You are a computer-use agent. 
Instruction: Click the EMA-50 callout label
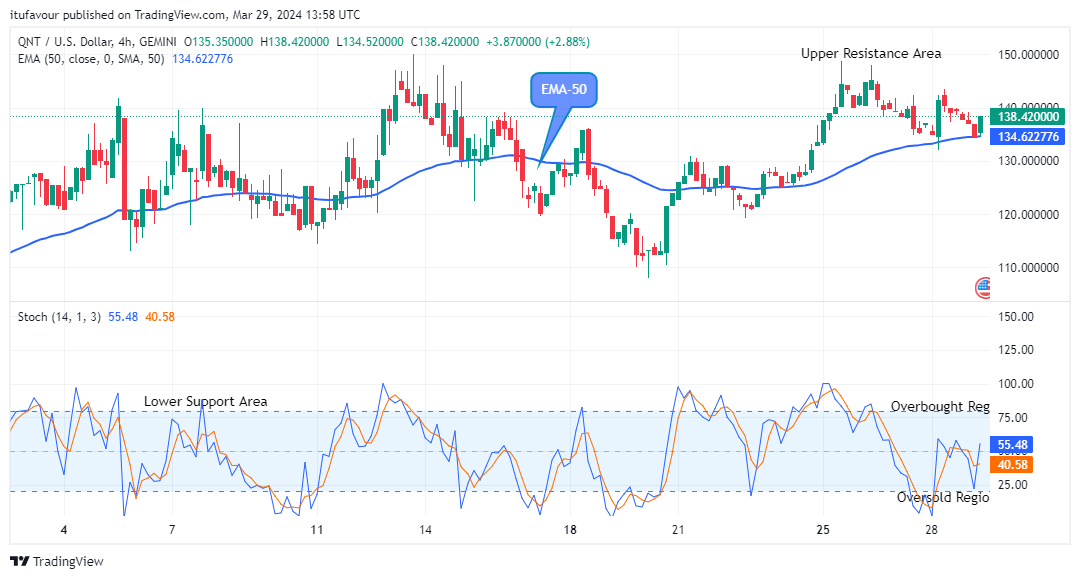[x=563, y=90]
